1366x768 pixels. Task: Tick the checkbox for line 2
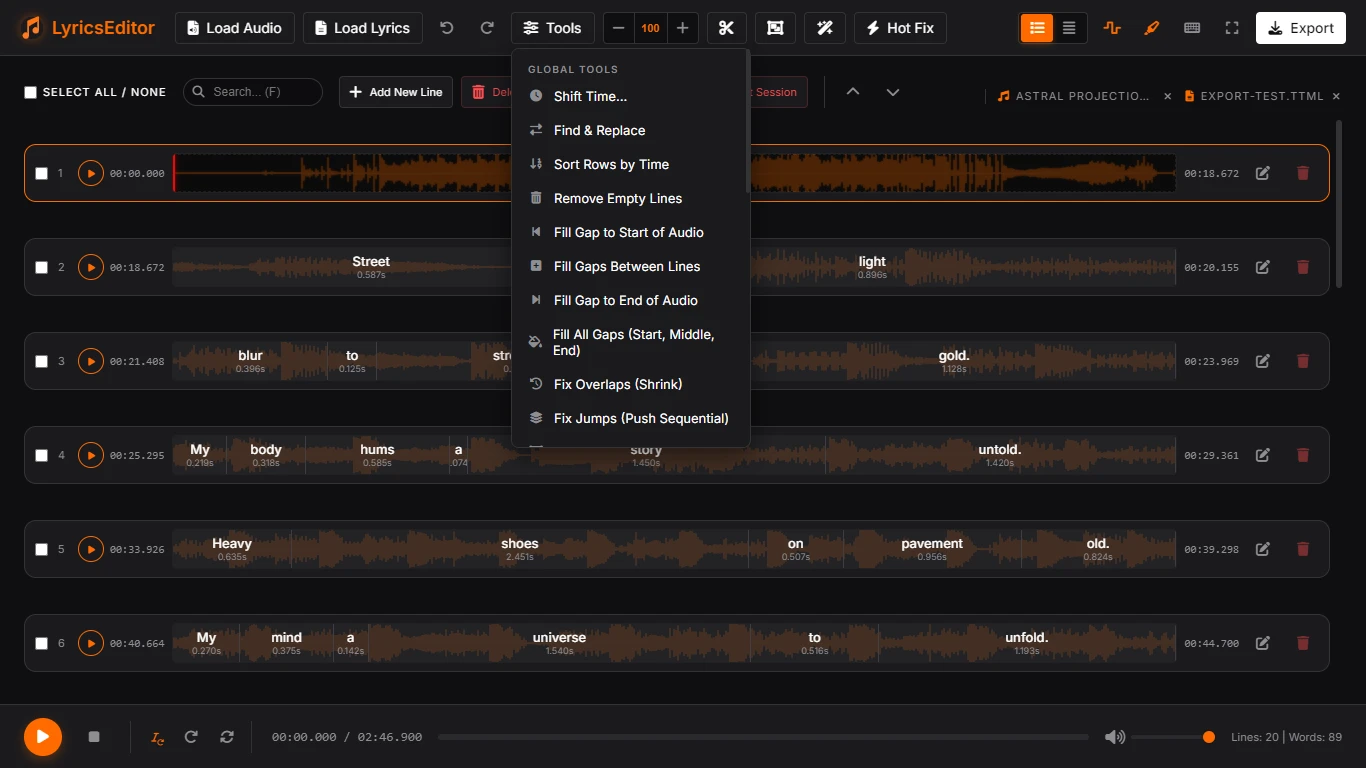click(x=42, y=267)
